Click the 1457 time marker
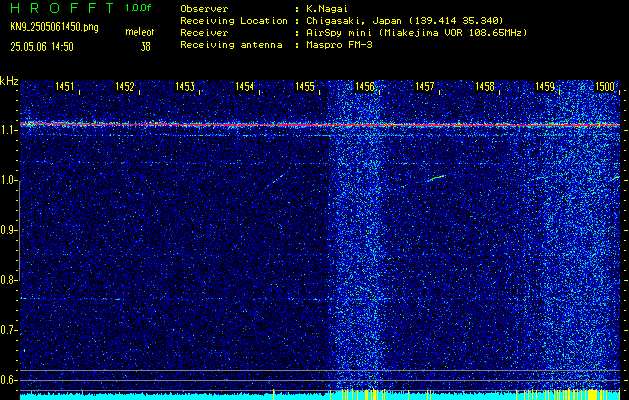Screen dimensions: 629x400 point(425,86)
